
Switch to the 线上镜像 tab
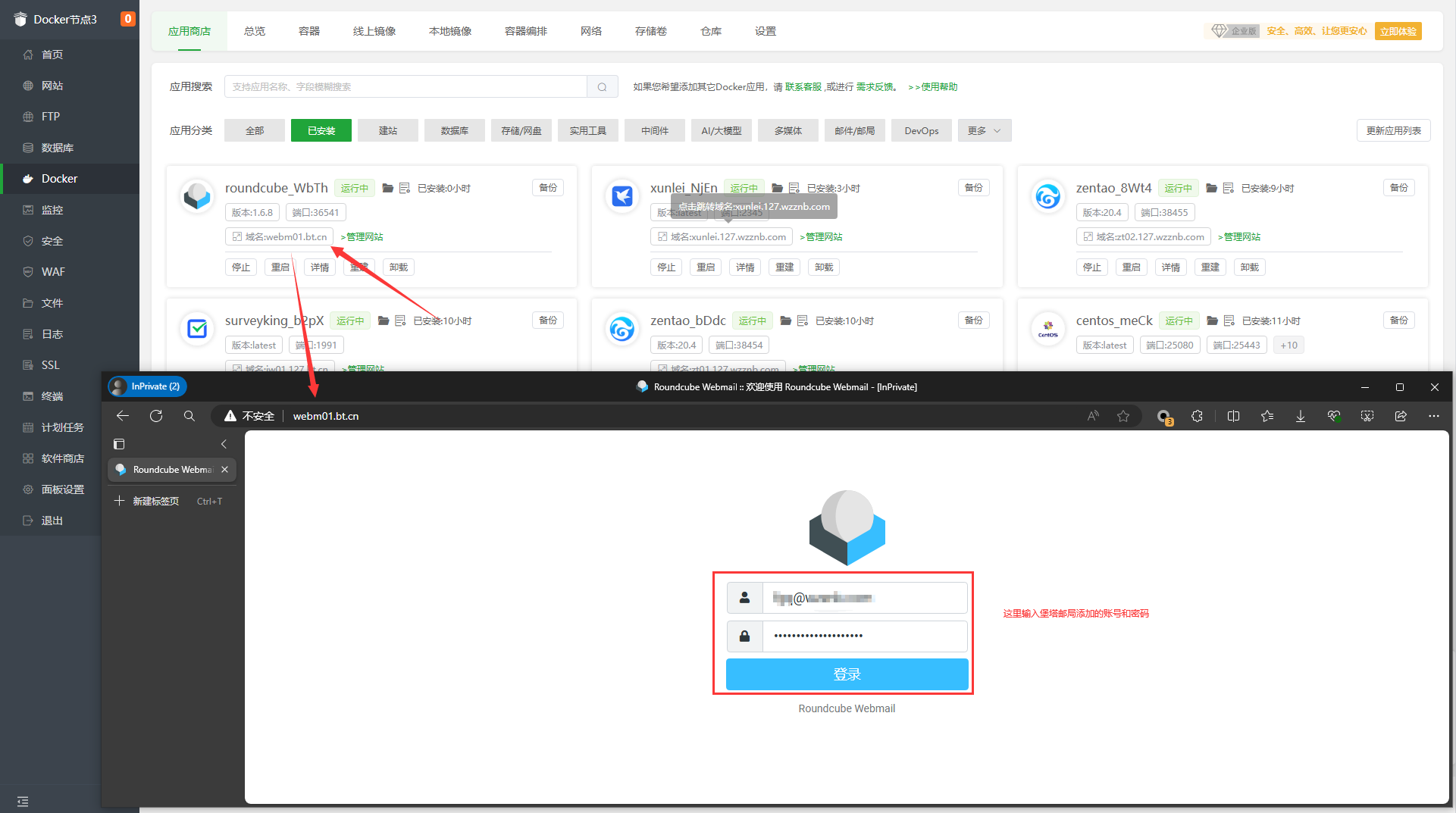[x=374, y=31]
